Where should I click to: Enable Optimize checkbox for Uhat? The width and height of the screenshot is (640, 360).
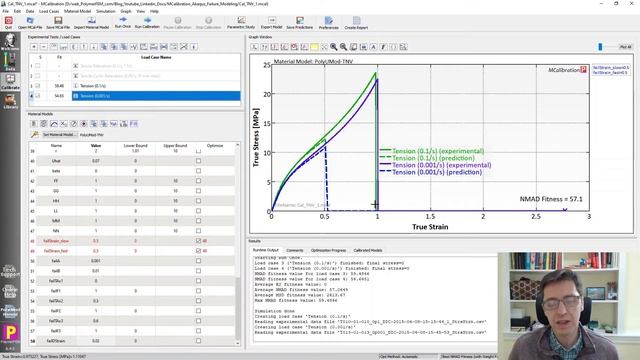198,161
